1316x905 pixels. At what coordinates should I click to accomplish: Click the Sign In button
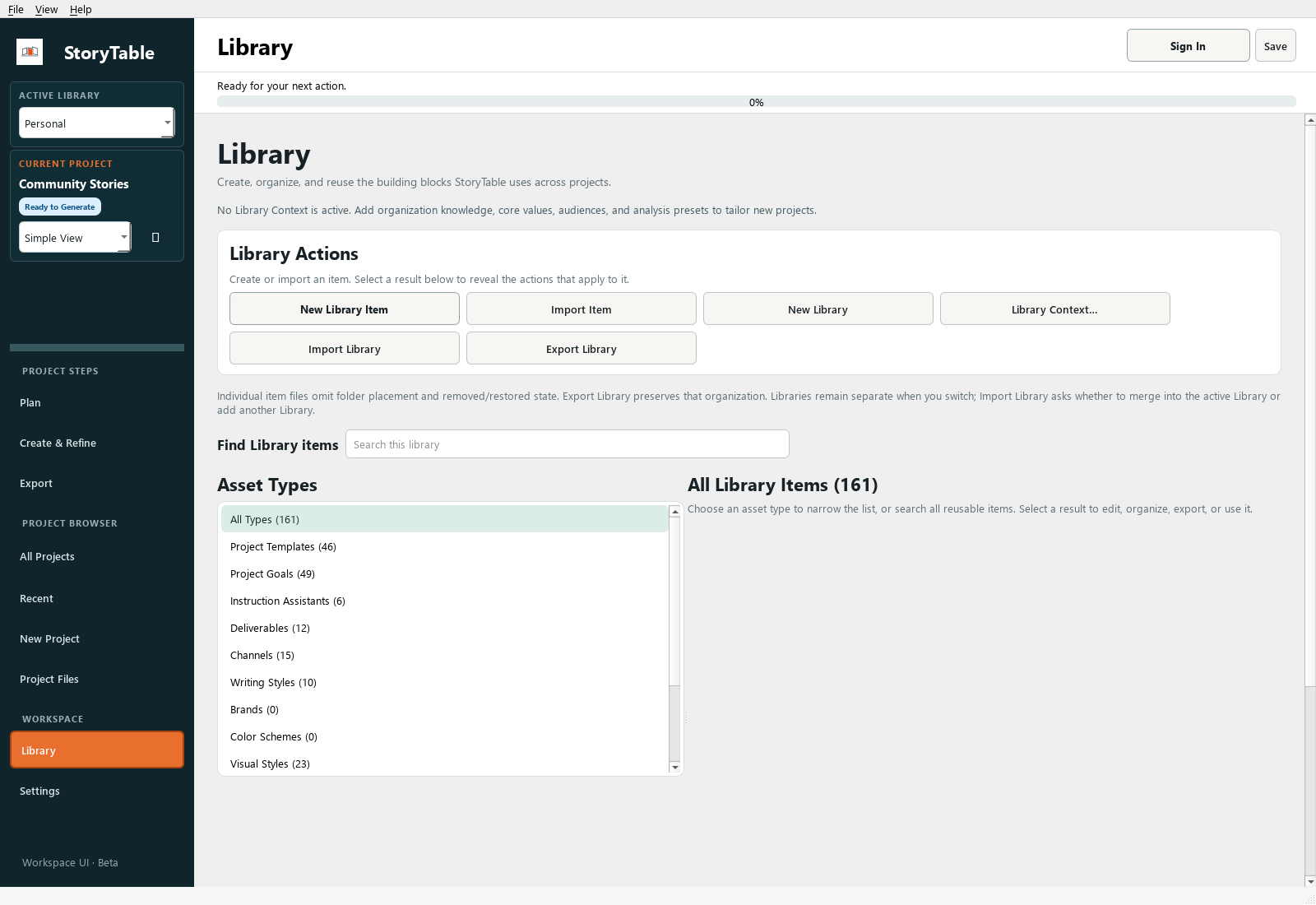pos(1188,46)
